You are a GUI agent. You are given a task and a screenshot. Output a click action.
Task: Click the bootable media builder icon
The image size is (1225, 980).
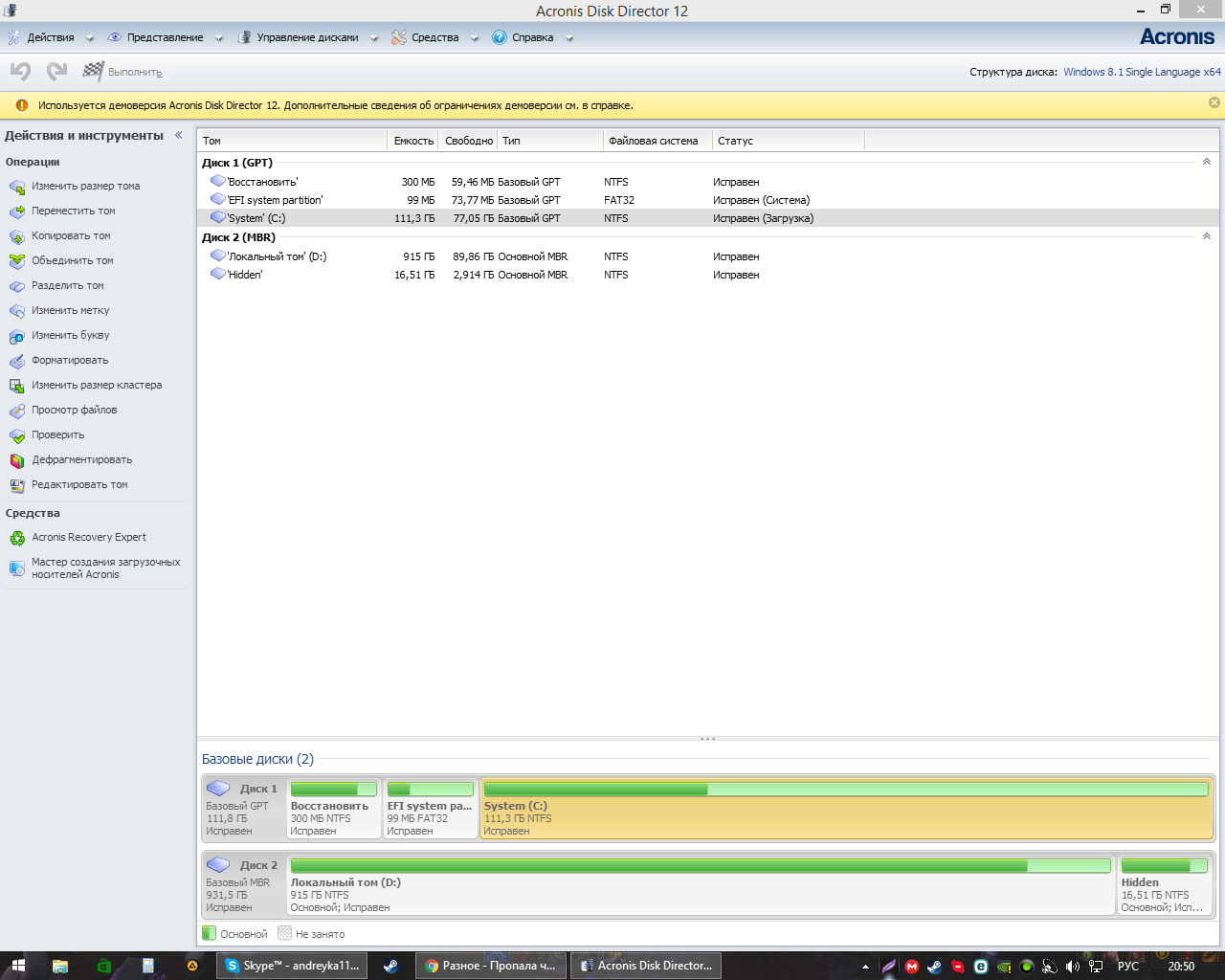pyautogui.click(x=17, y=568)
